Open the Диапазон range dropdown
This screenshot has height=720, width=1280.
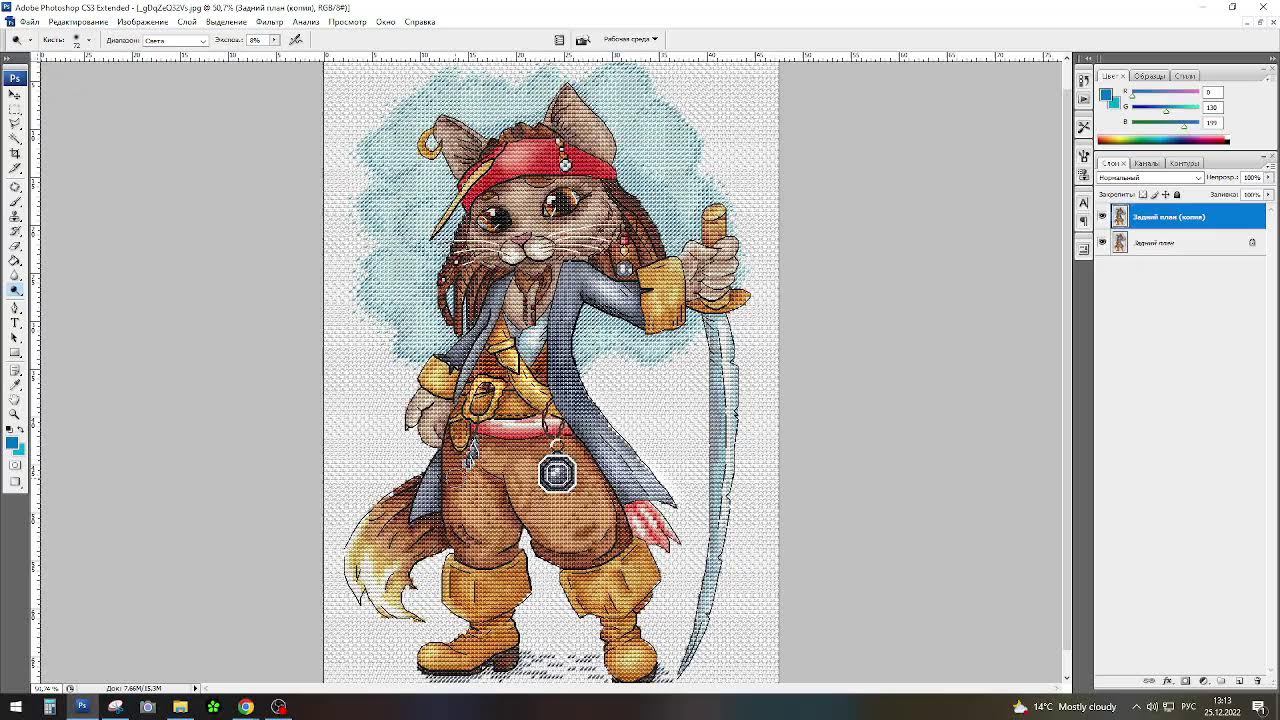[175, 41]
